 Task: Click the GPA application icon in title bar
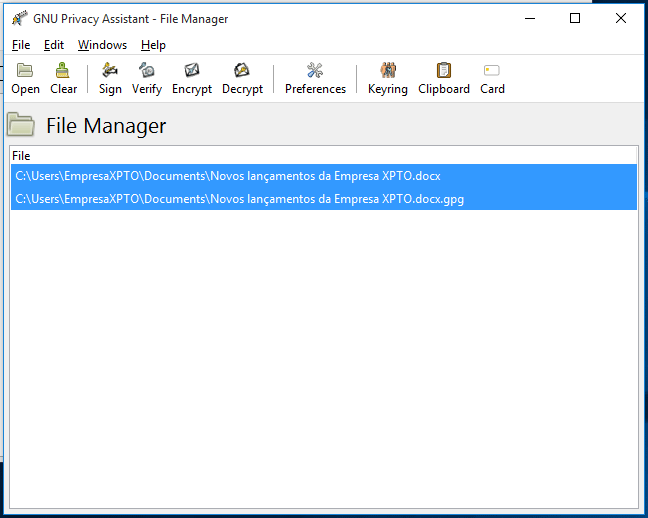pyautogui.click(x=19, y=19)
